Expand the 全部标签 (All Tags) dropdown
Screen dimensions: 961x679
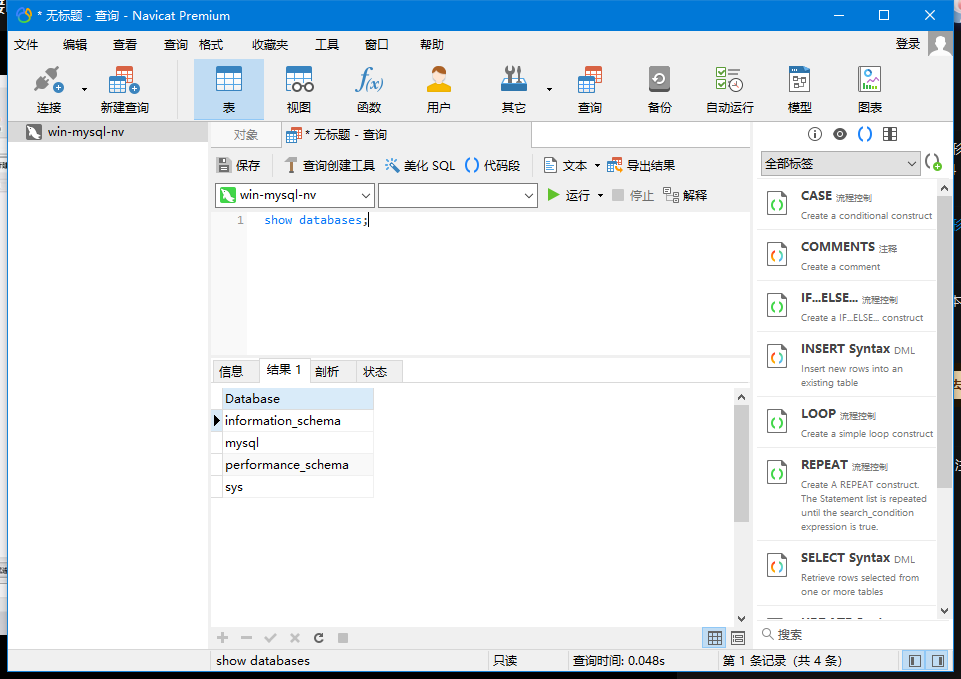[x=840, y=164]
